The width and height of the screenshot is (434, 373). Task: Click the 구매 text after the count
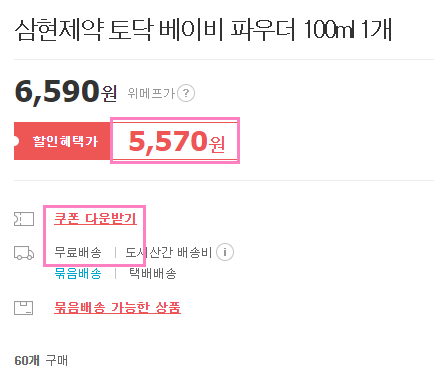pyautogui.click(x=57, y=361)
